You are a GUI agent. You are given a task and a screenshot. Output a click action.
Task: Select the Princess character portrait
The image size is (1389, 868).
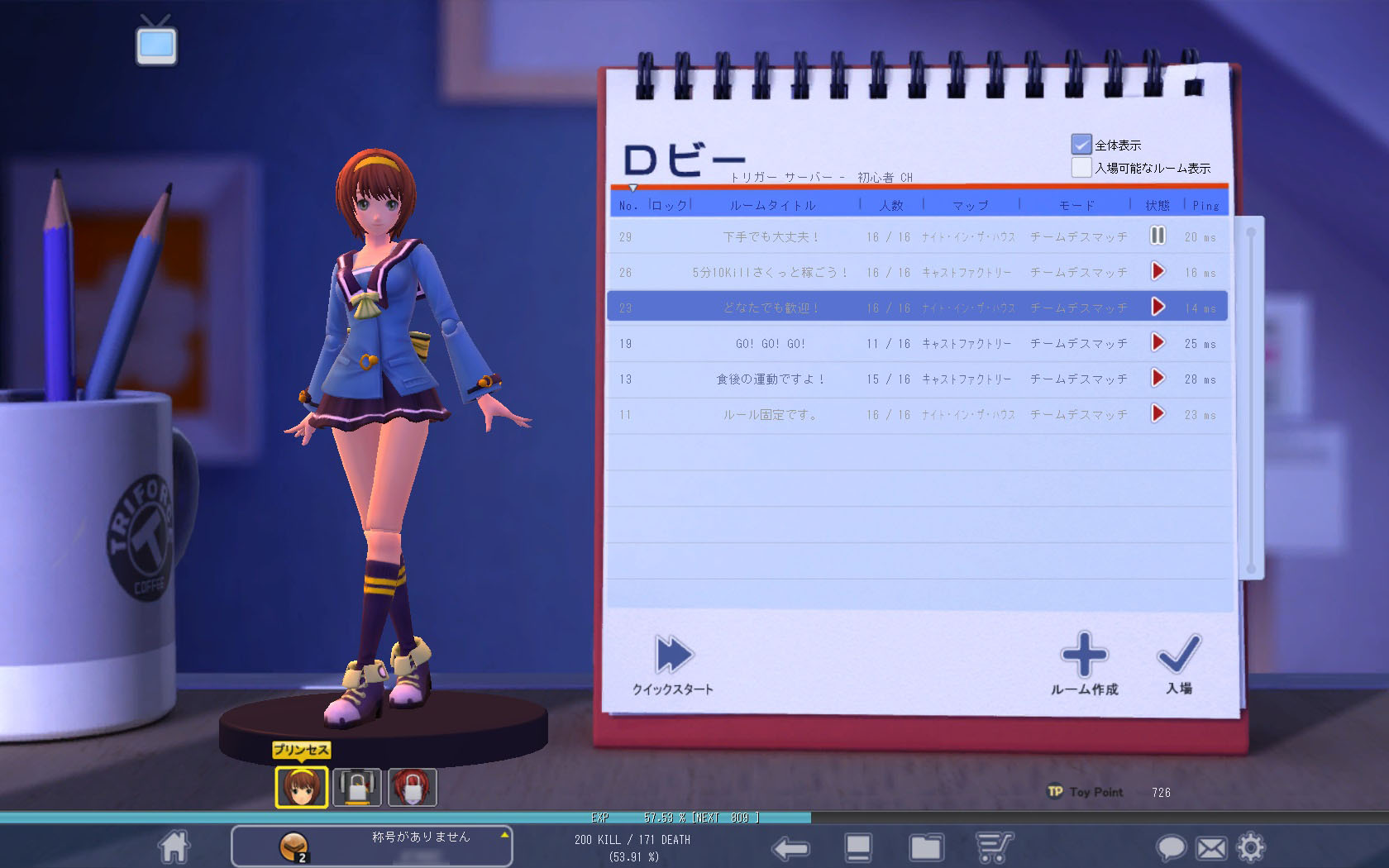click(x=301, y=786)
